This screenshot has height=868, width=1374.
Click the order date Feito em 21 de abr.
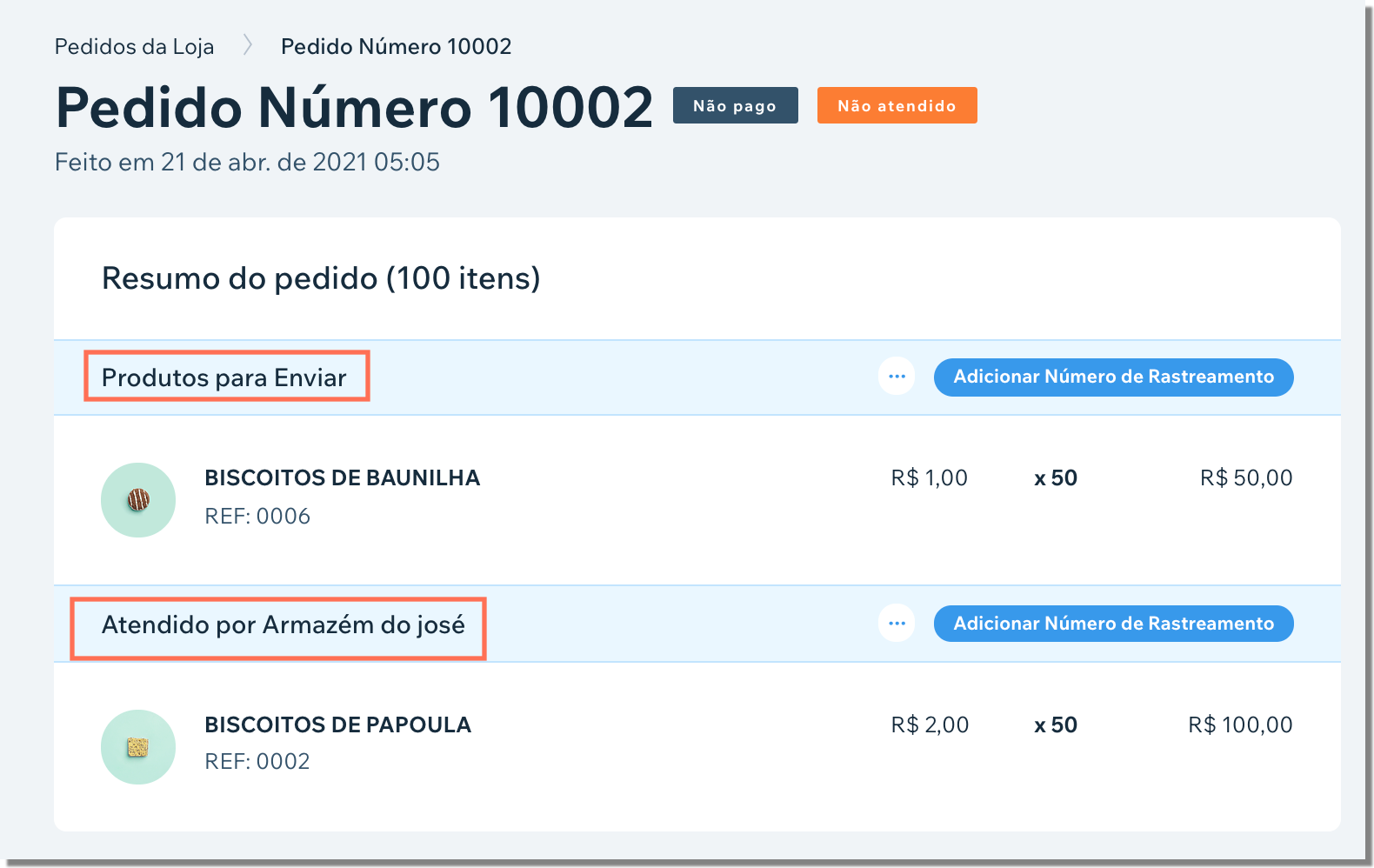[x=247, y=162]
